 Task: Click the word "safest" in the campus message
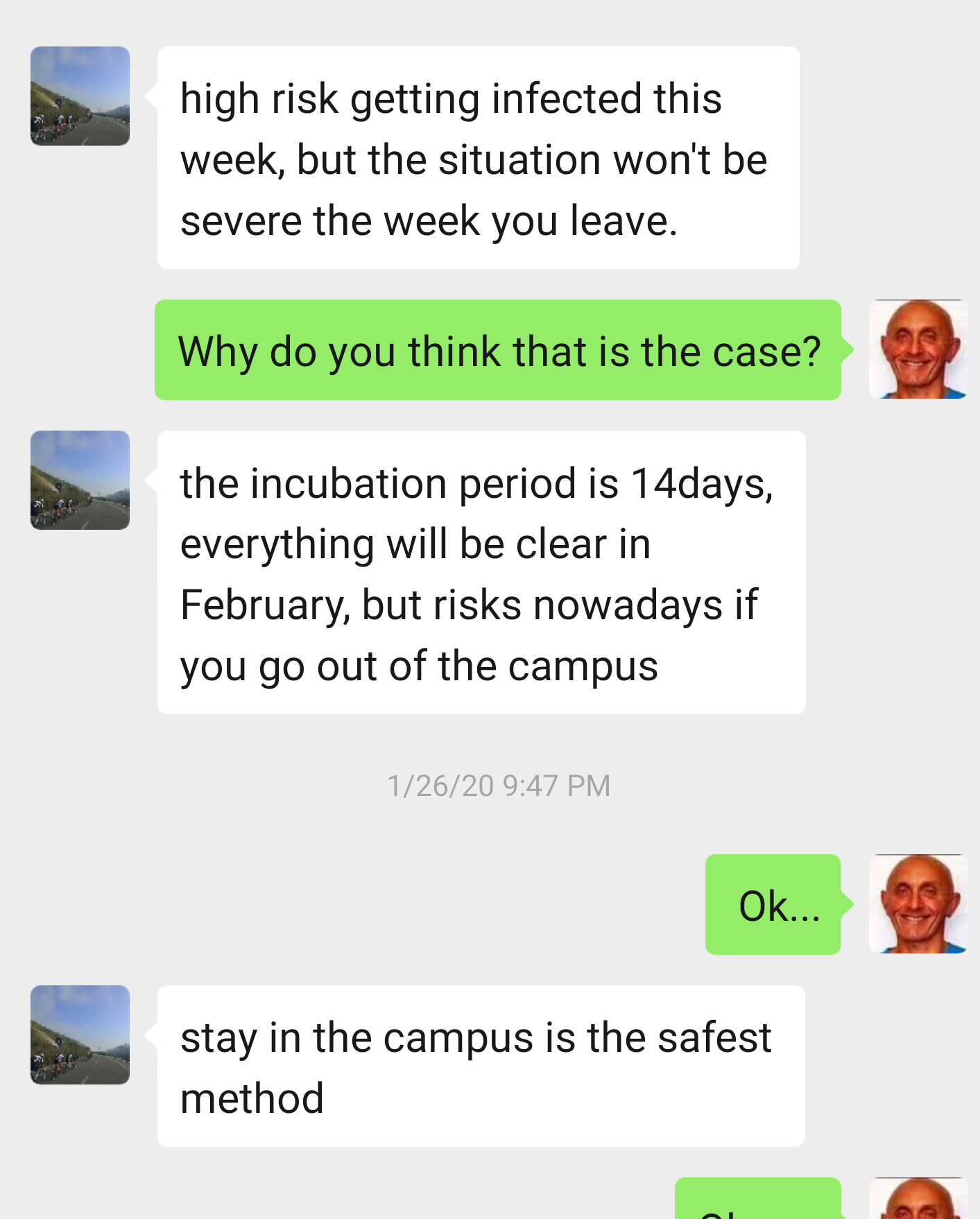pos(714,1038)
